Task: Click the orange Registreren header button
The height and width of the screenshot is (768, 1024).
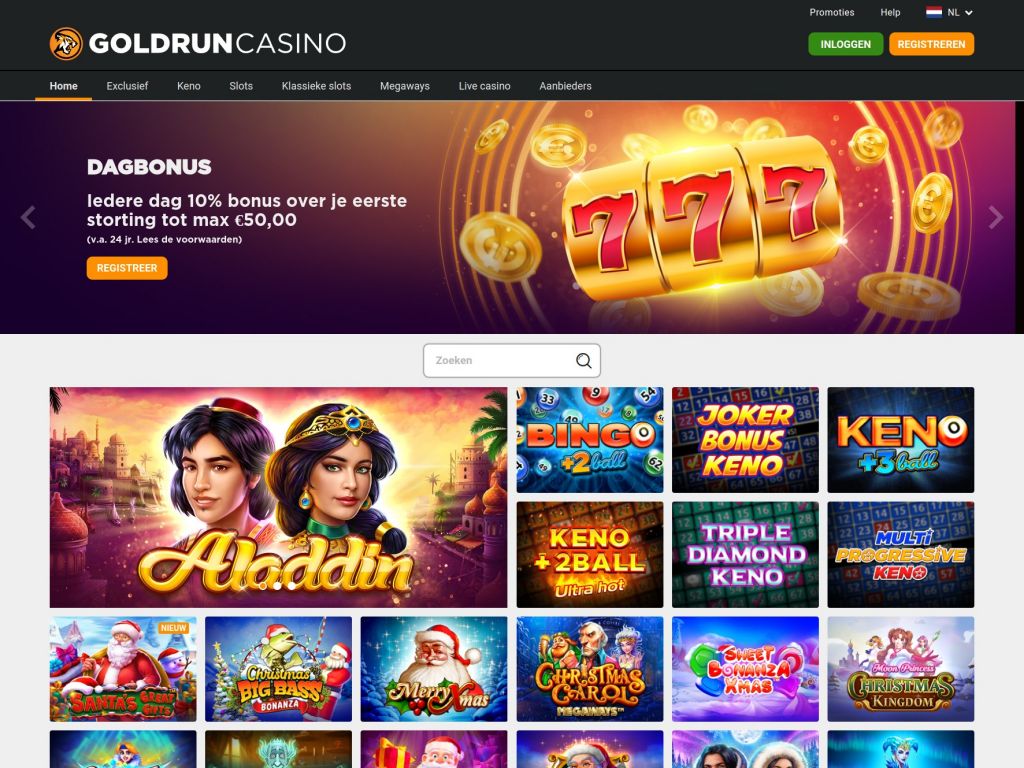Action: (931, 44)
